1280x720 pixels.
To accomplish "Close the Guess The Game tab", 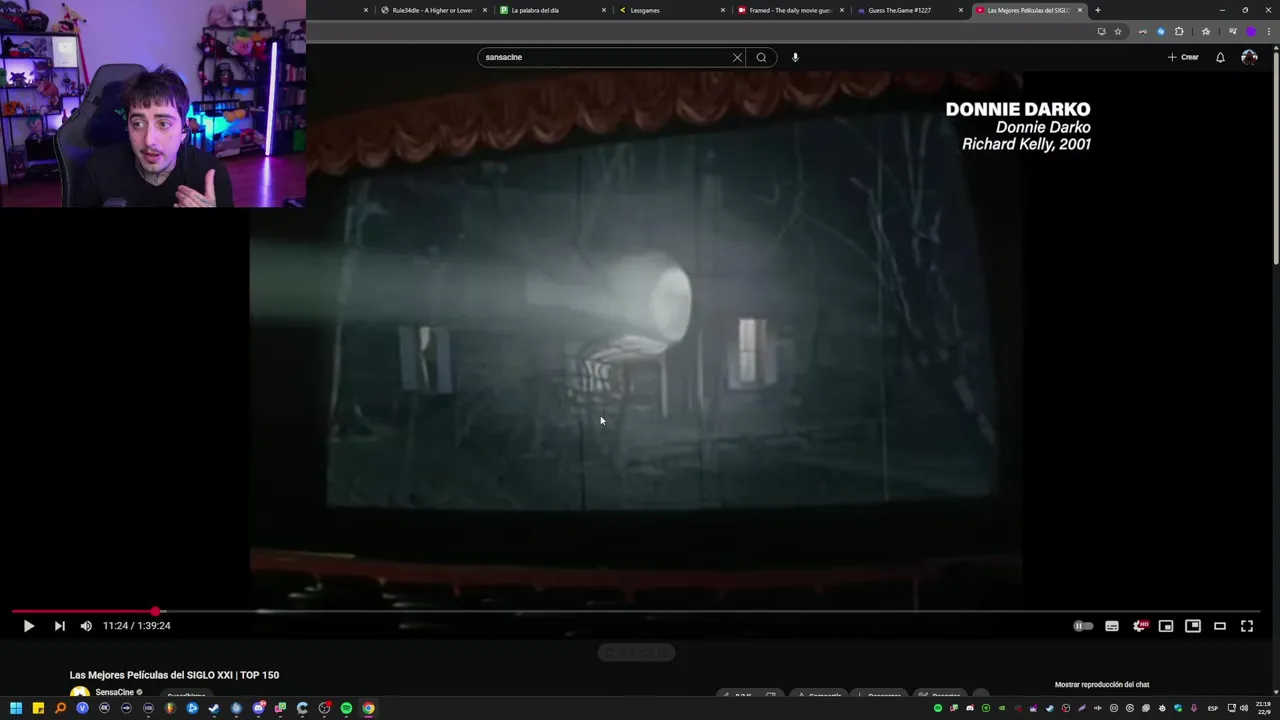I will (x=961, y=10).
